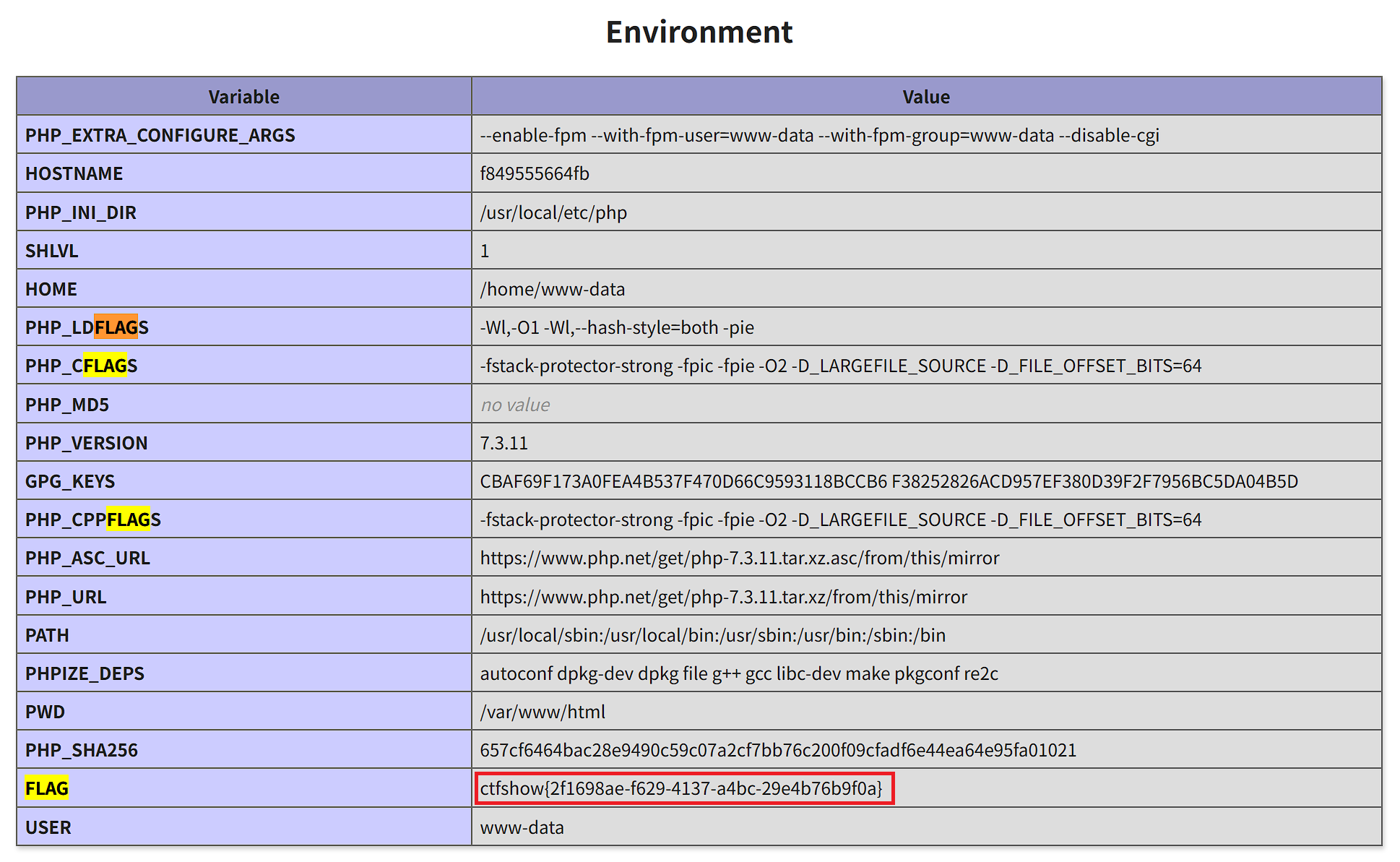Click the PHP_SHA256 hash value

coord(778,750)
